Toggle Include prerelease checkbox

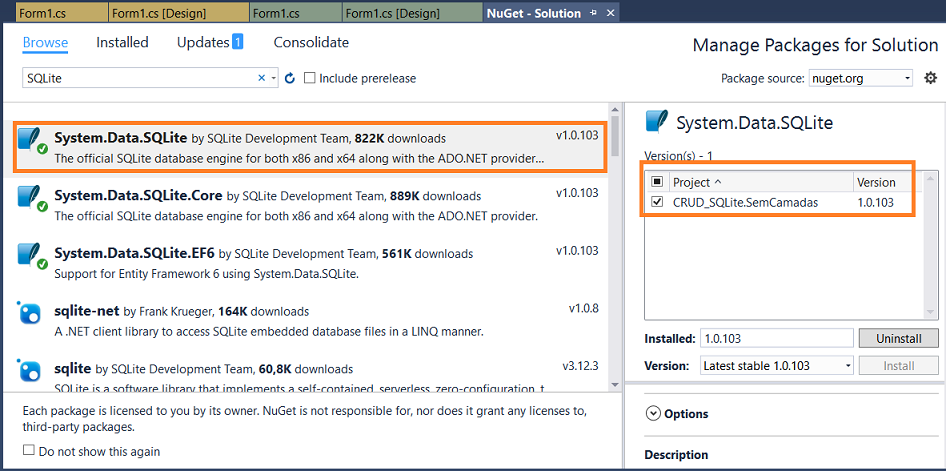(x=310, y=78)
